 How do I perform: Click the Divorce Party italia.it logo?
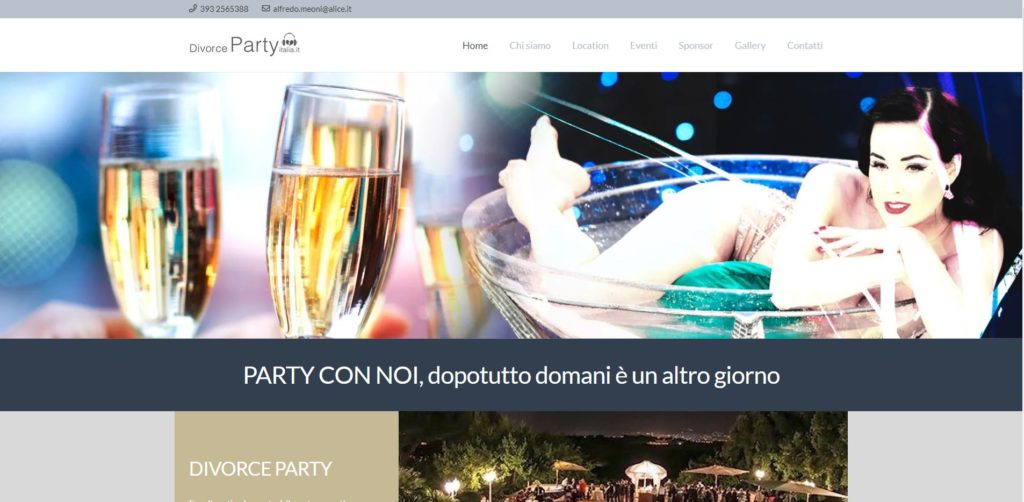[x=245, y=45]
